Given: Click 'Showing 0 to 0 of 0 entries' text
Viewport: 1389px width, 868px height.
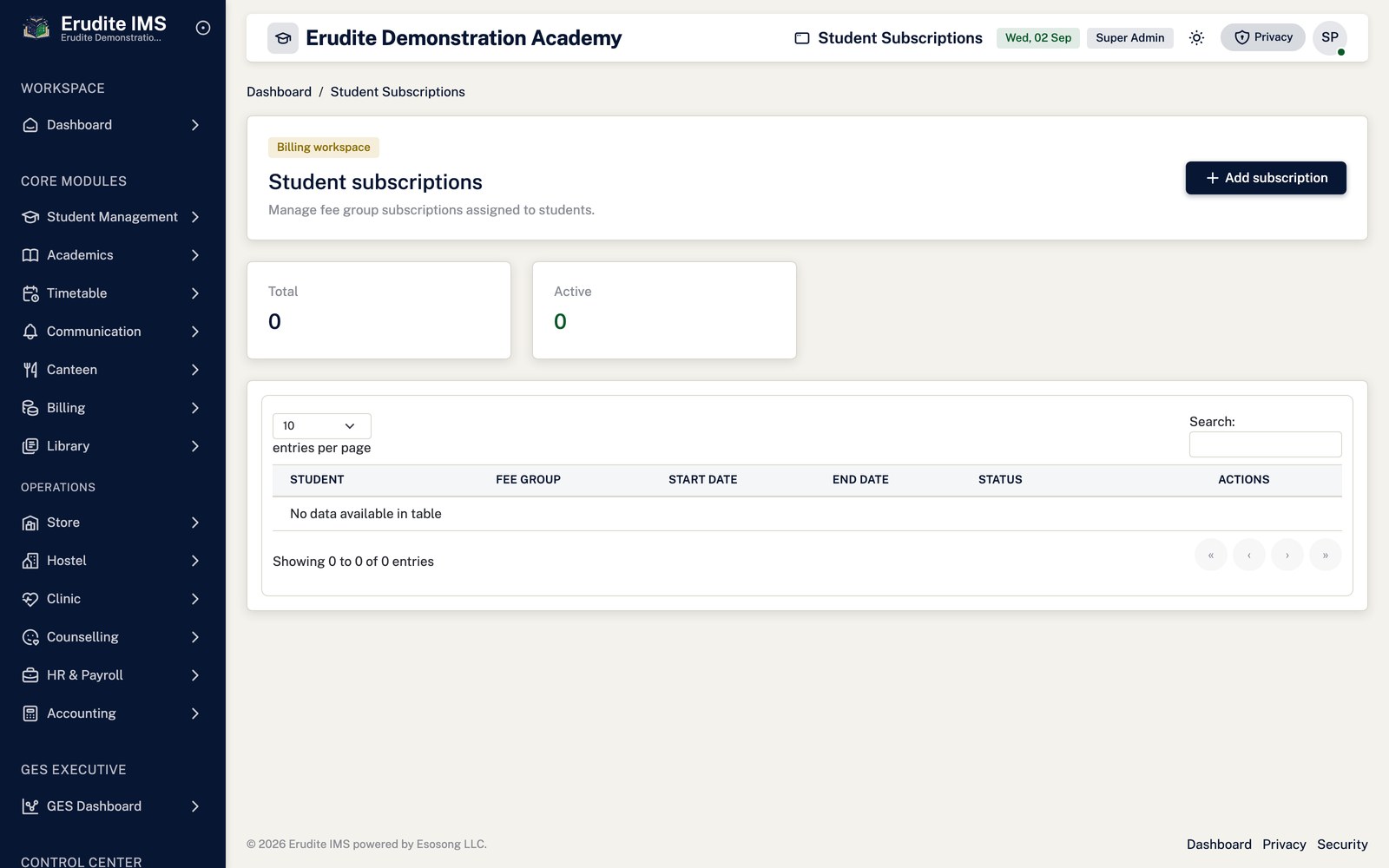Looking at the screenshot, I should click(x=353, y=562).
